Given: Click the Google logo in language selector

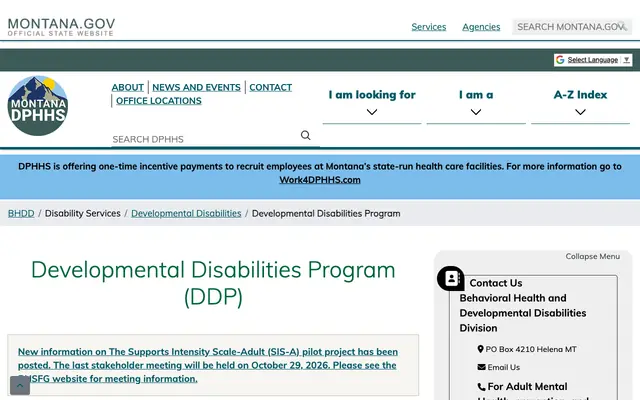Looking at the screenshot, I should click(x=560, y=60).
